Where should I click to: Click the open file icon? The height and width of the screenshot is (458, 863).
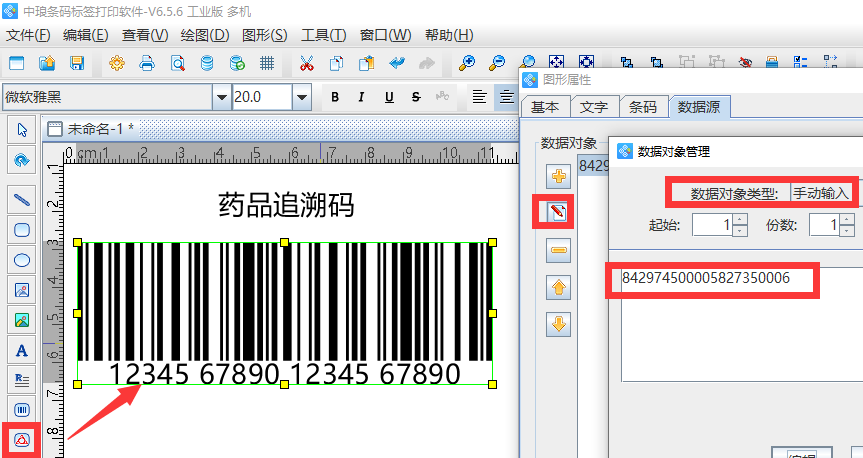(47, 63)
